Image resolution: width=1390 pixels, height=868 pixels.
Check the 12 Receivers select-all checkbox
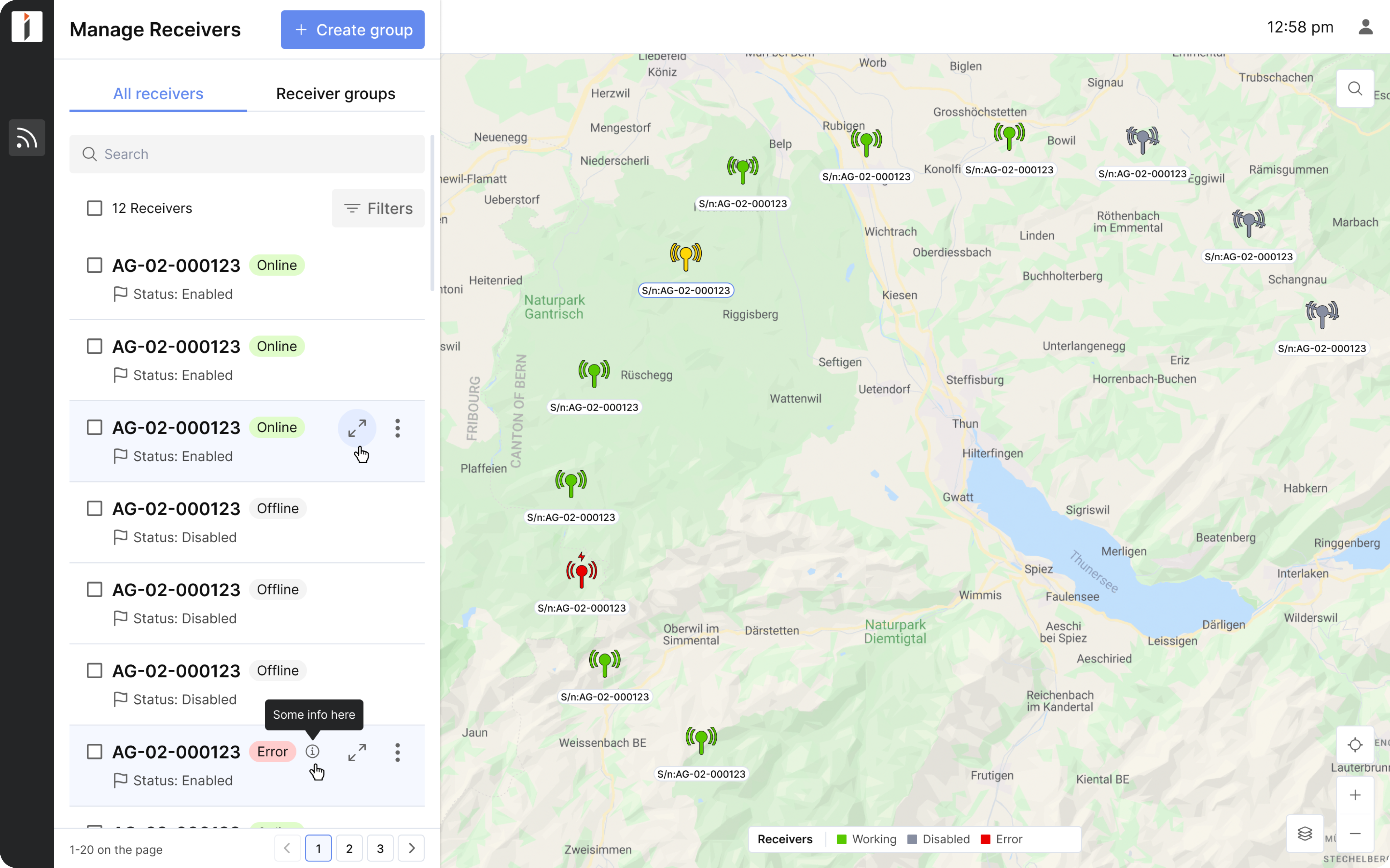click(94, 208)
